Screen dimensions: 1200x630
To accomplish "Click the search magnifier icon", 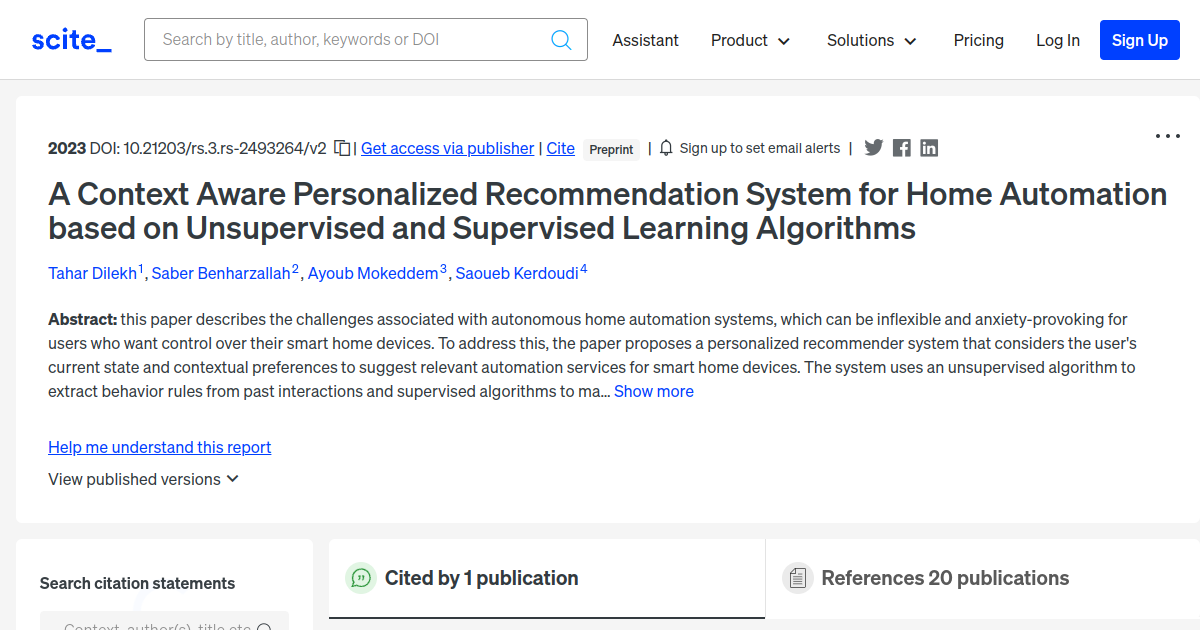I will (x=561, y=40).
